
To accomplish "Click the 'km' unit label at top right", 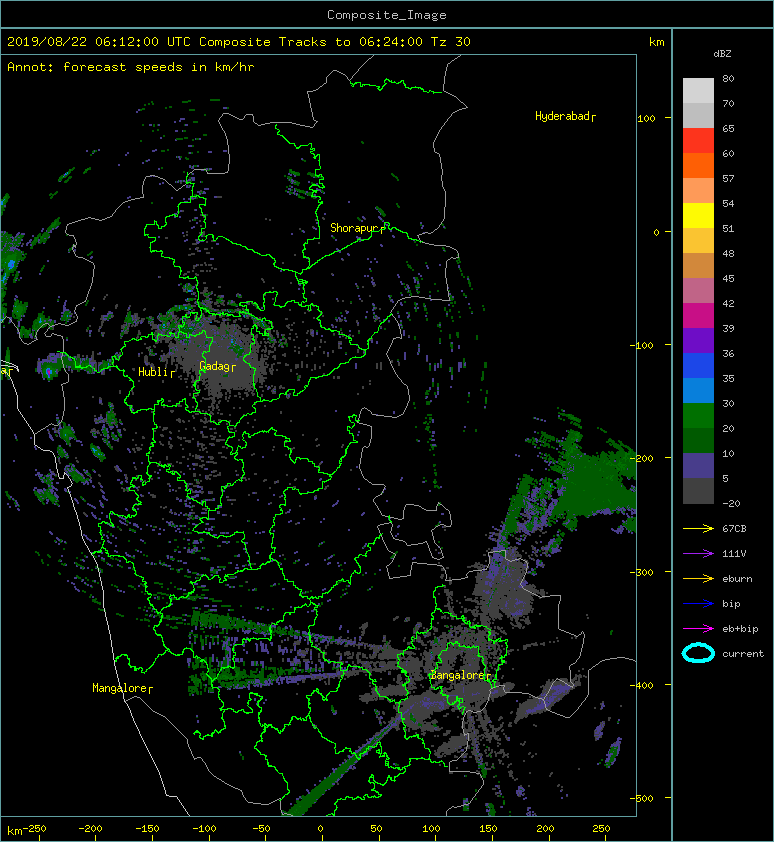I will click(x=656, y=42).
